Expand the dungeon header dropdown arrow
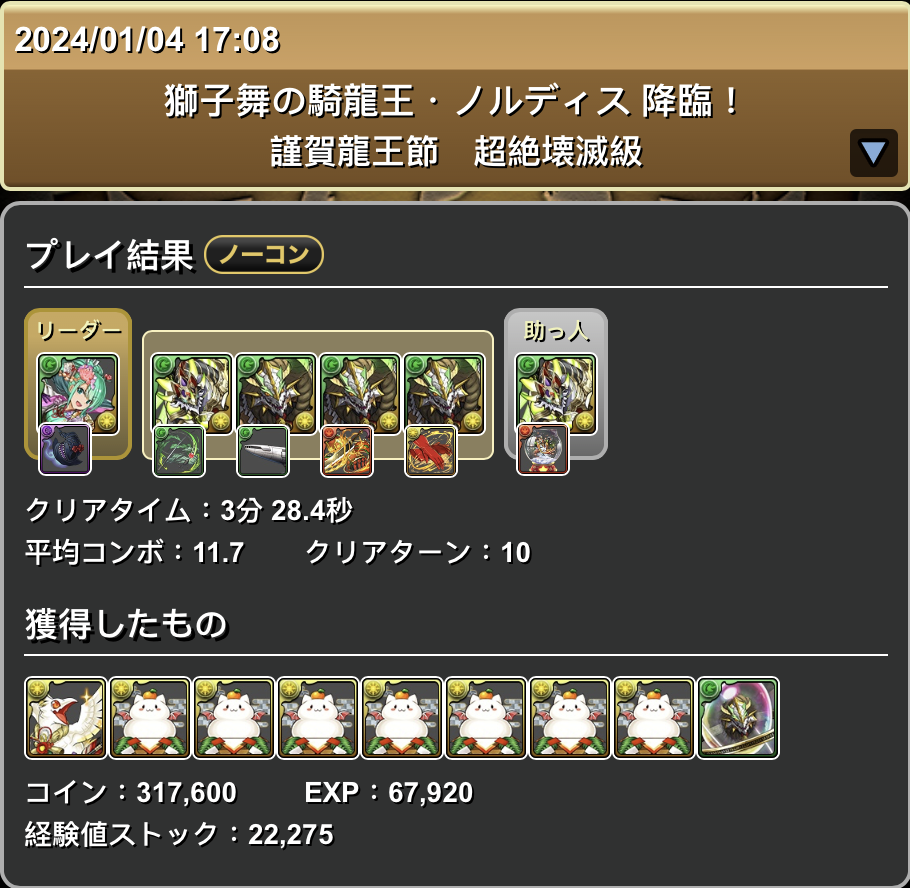Screen dimensions: 910x888 click(x=873, y=153)
